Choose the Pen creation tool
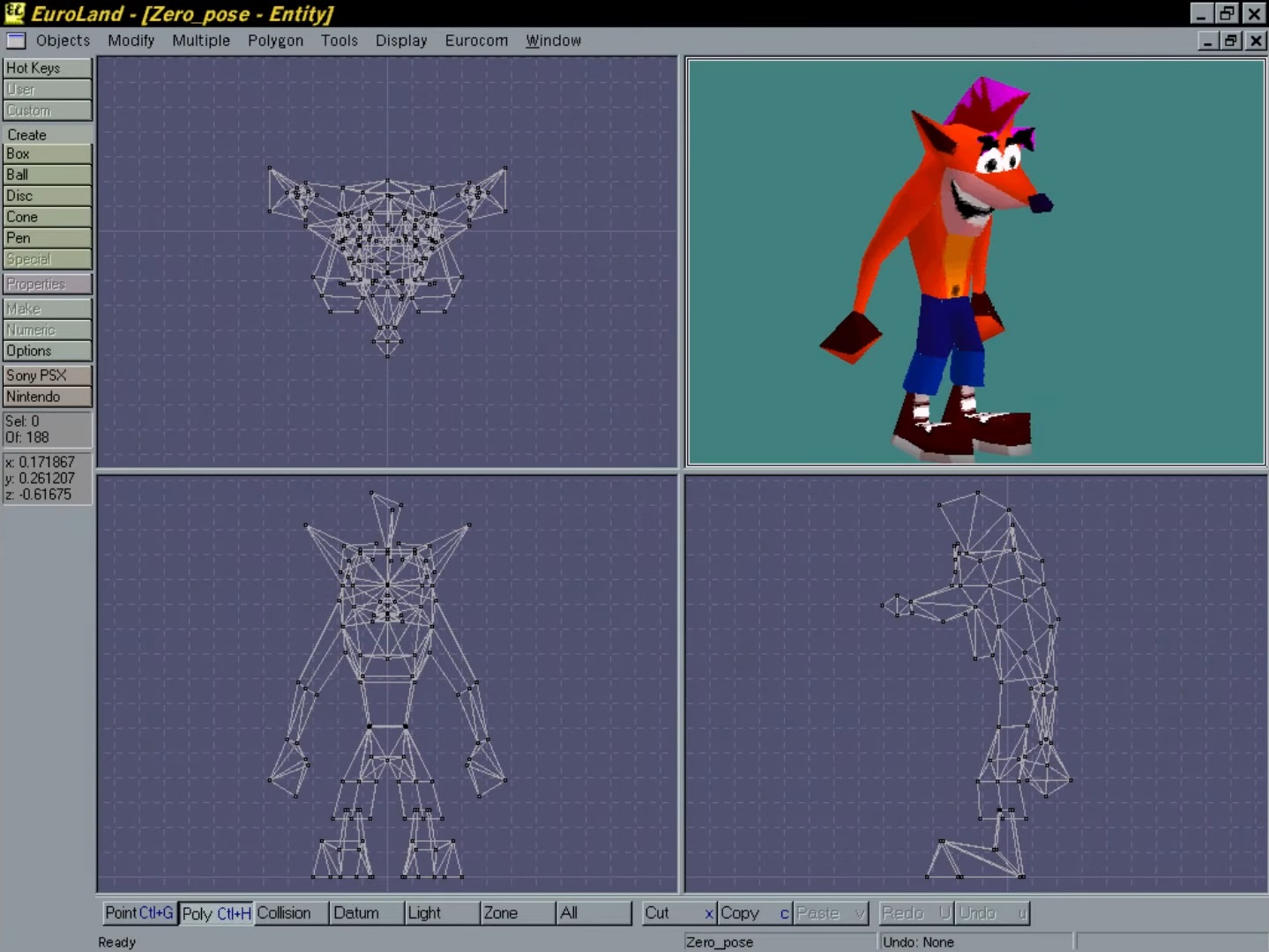This screenshot has height=952, width=1269. pos(48,238)
